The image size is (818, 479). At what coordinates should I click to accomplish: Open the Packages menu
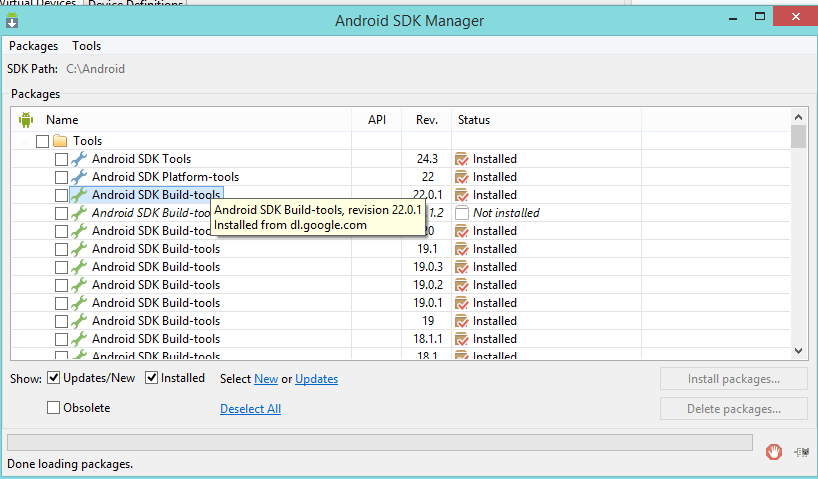coord(33,46)
